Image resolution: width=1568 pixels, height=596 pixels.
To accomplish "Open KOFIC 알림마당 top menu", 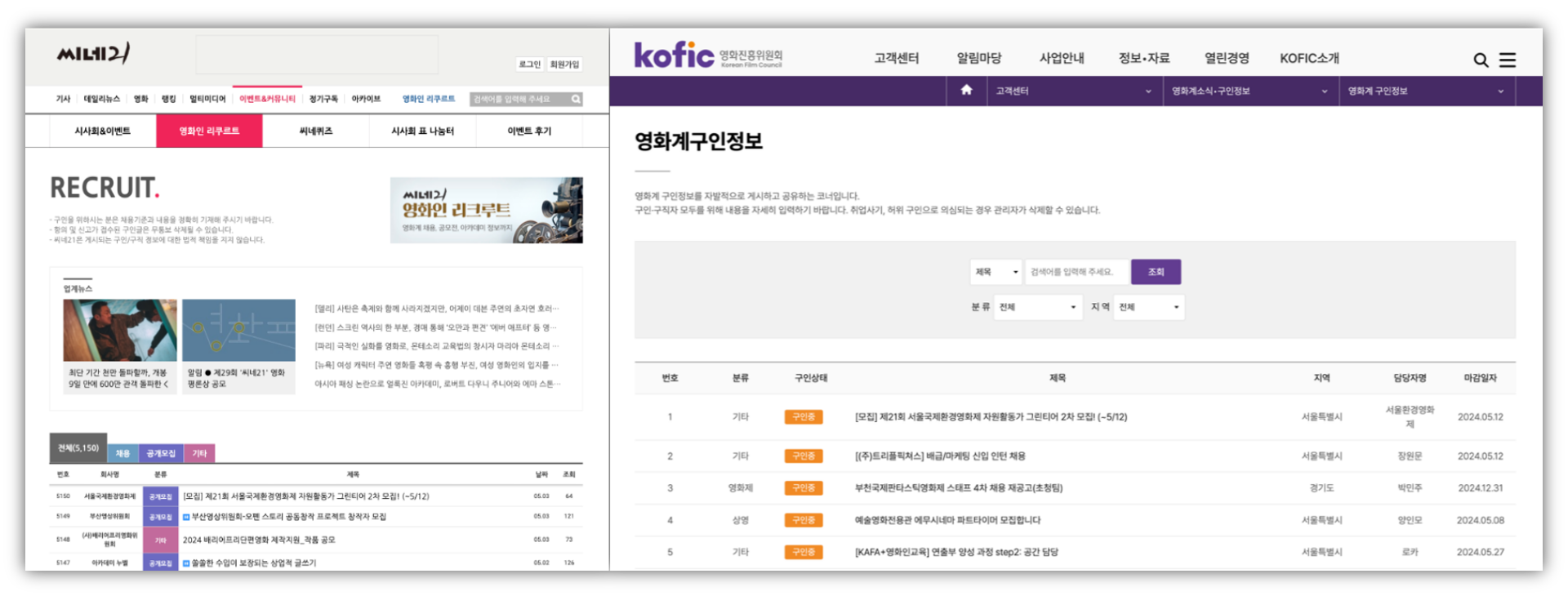I will tap(978, 58).
